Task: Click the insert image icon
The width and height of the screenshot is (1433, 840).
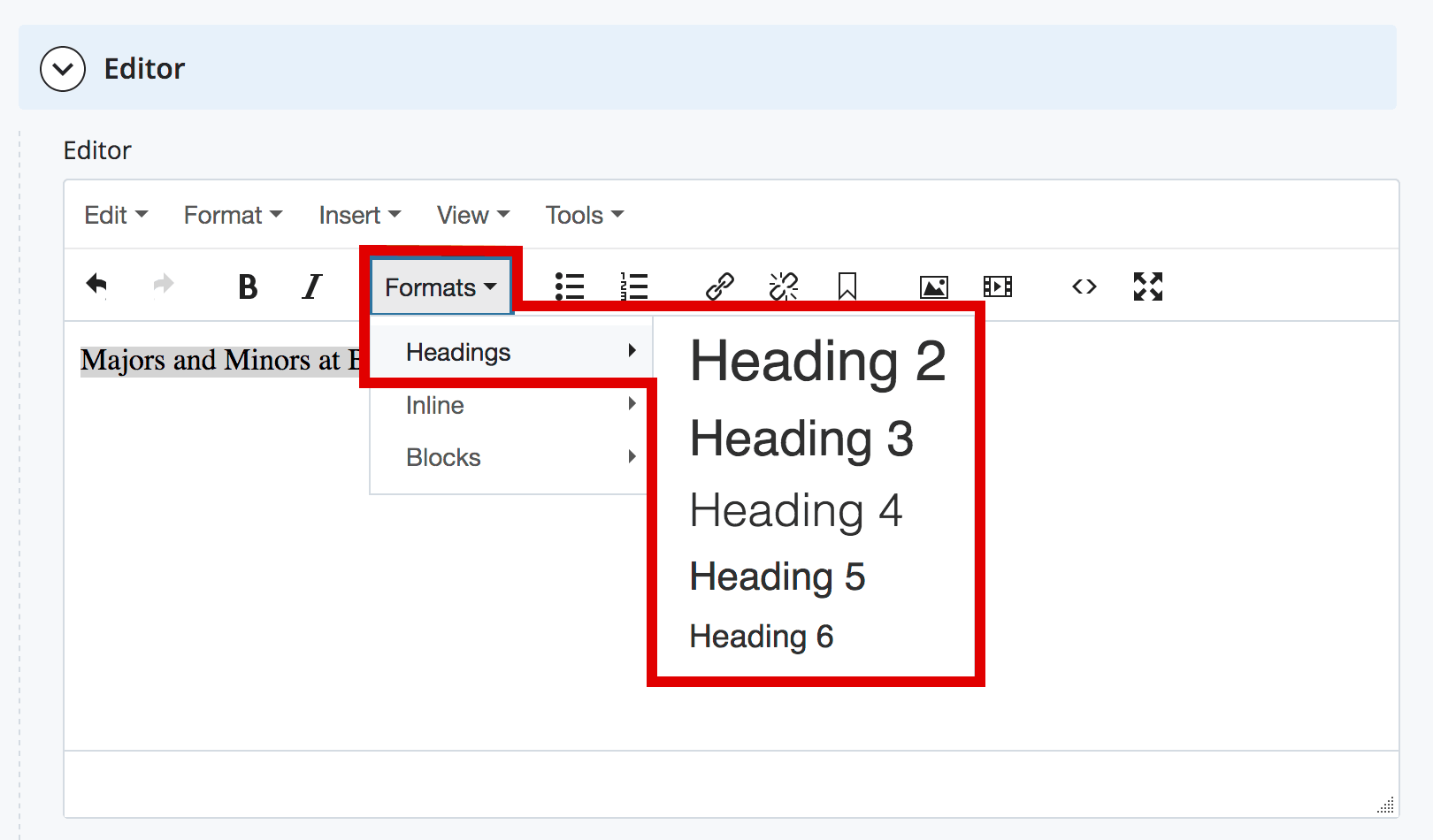Action: pos(933,286)
